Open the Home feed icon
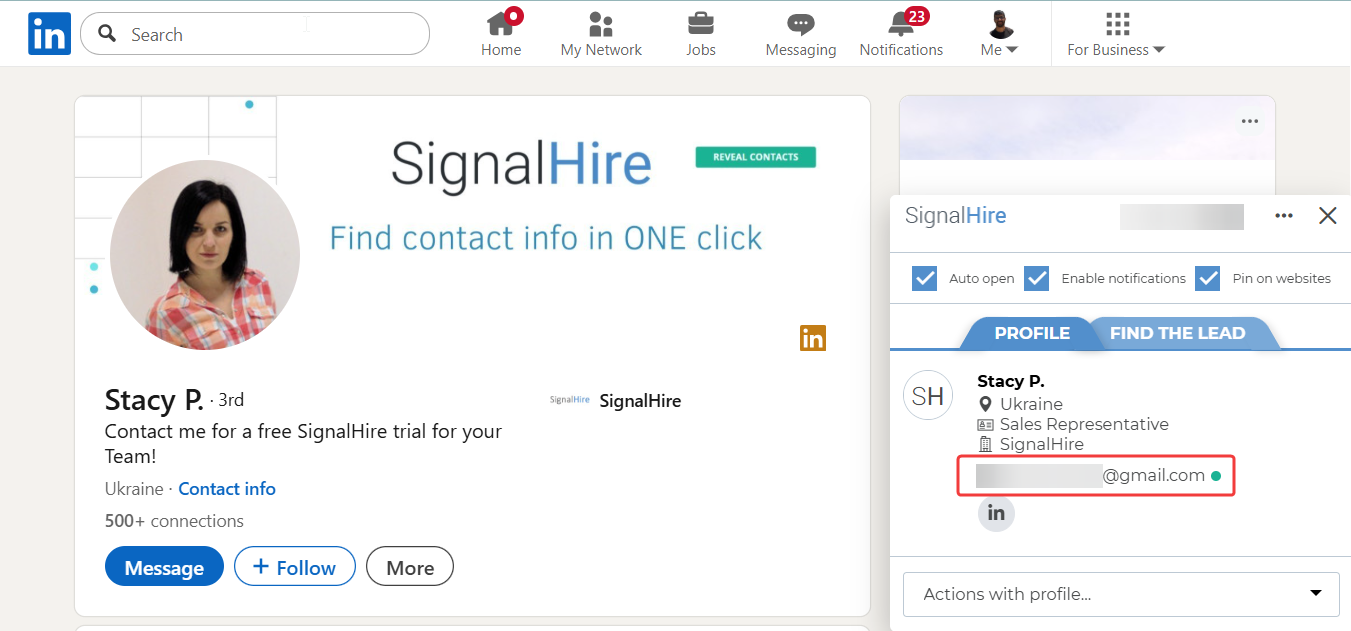Viewport: 1351px width, 631px height. (501, 24)
